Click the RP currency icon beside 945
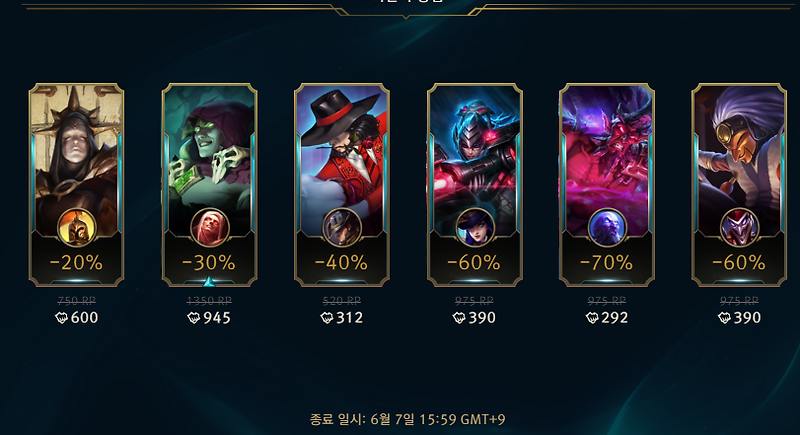 point(194,318)
